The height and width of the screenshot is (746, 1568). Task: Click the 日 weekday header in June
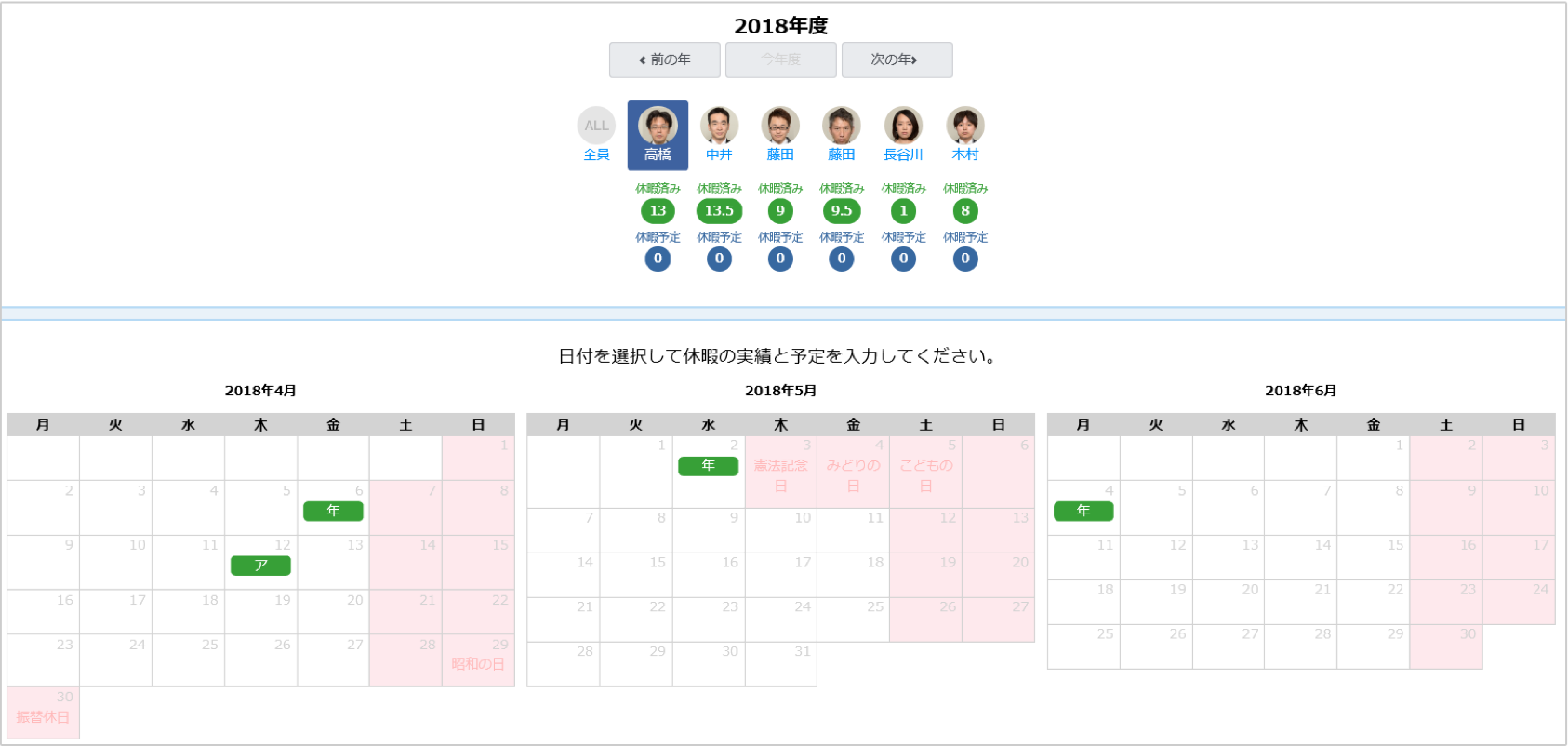click(x=1519, y=424)
